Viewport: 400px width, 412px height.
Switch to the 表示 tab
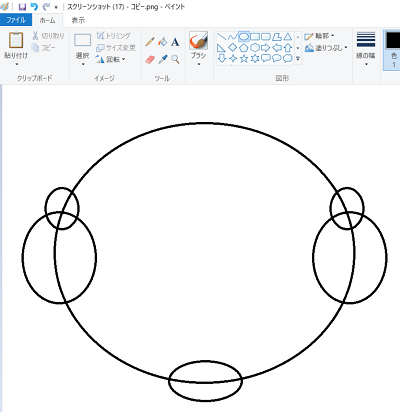coord(78,20)
